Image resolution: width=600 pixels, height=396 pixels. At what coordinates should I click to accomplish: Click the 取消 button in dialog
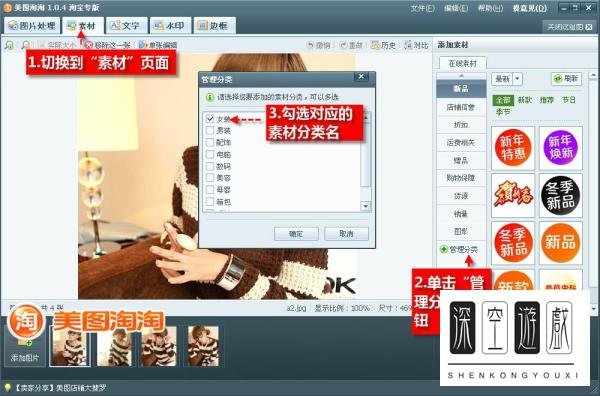346,234
